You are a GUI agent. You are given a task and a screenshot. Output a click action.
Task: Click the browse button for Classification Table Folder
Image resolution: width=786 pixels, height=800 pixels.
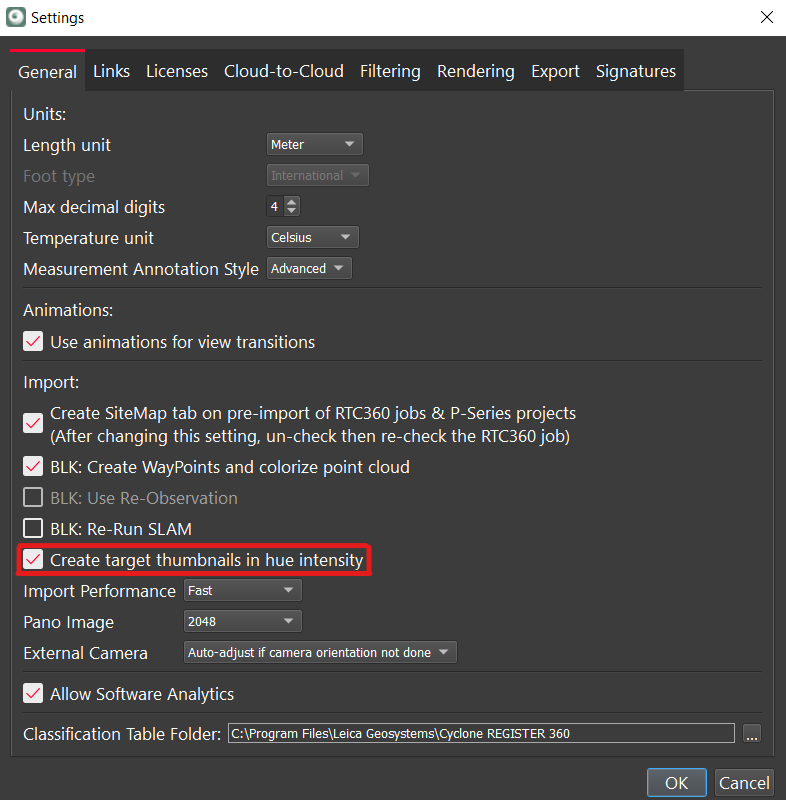coord(752,734)
